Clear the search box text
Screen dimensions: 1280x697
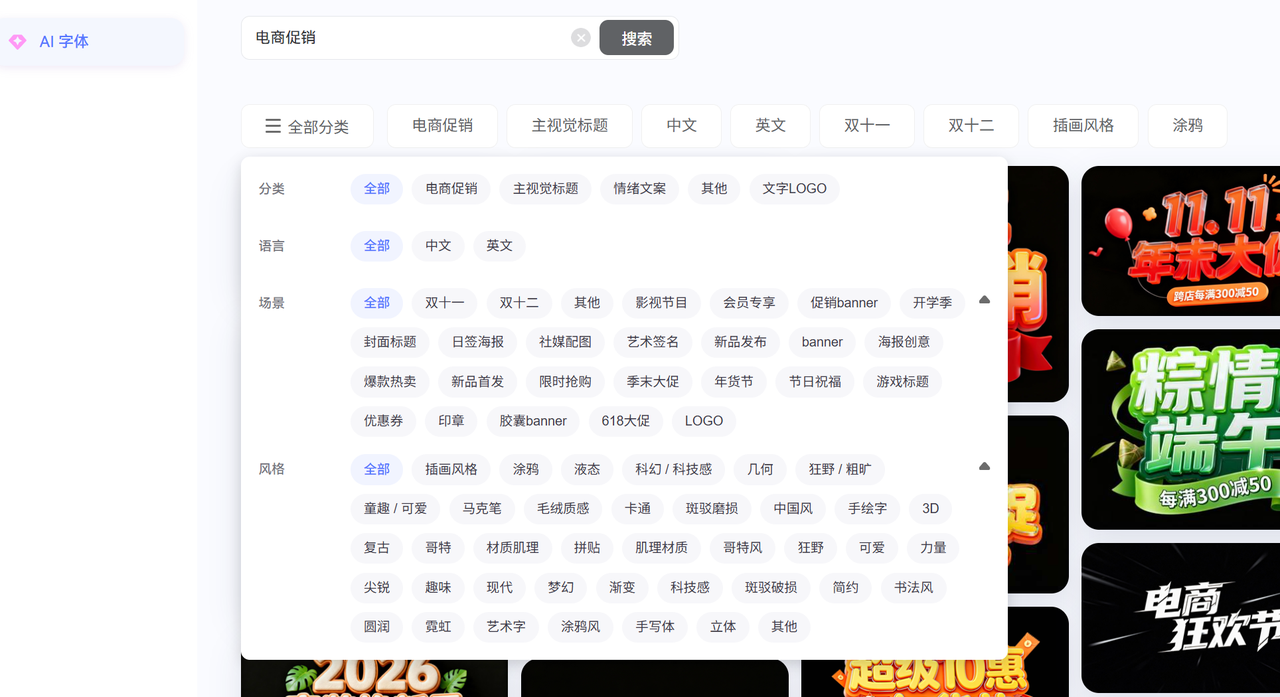(581, 38)
